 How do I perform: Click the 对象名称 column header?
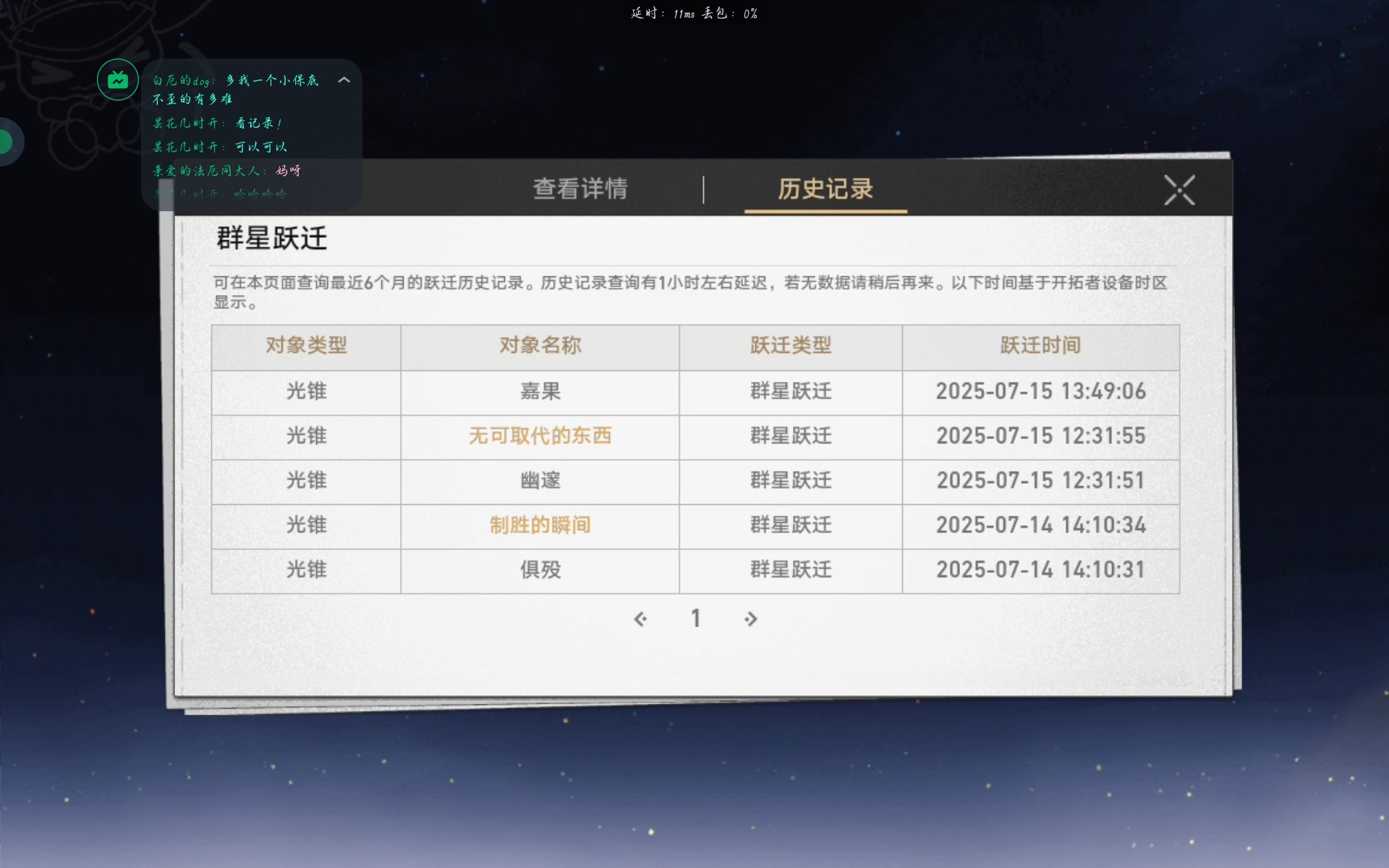pos(540,346)
